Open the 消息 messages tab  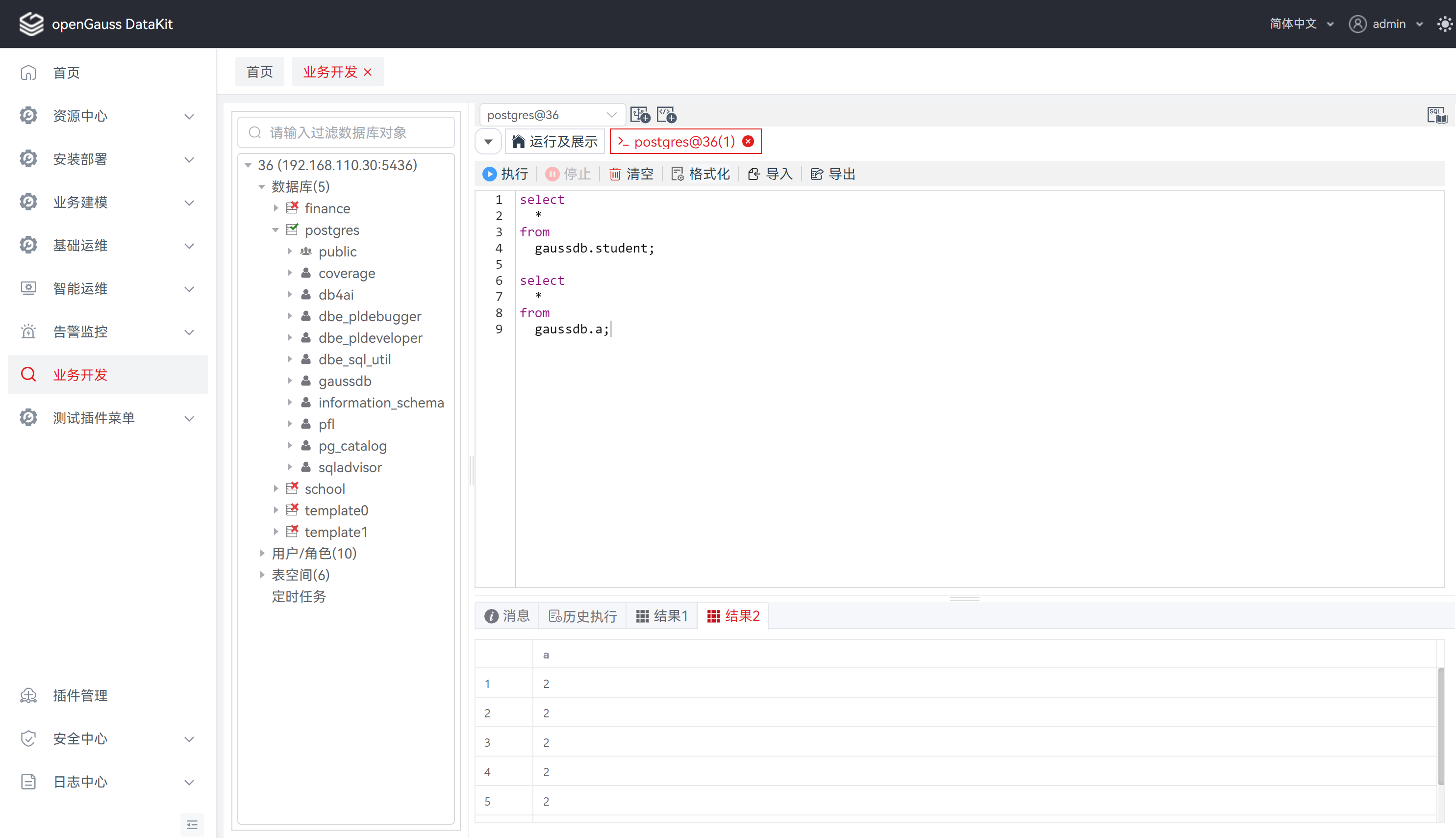coord(507,616)
